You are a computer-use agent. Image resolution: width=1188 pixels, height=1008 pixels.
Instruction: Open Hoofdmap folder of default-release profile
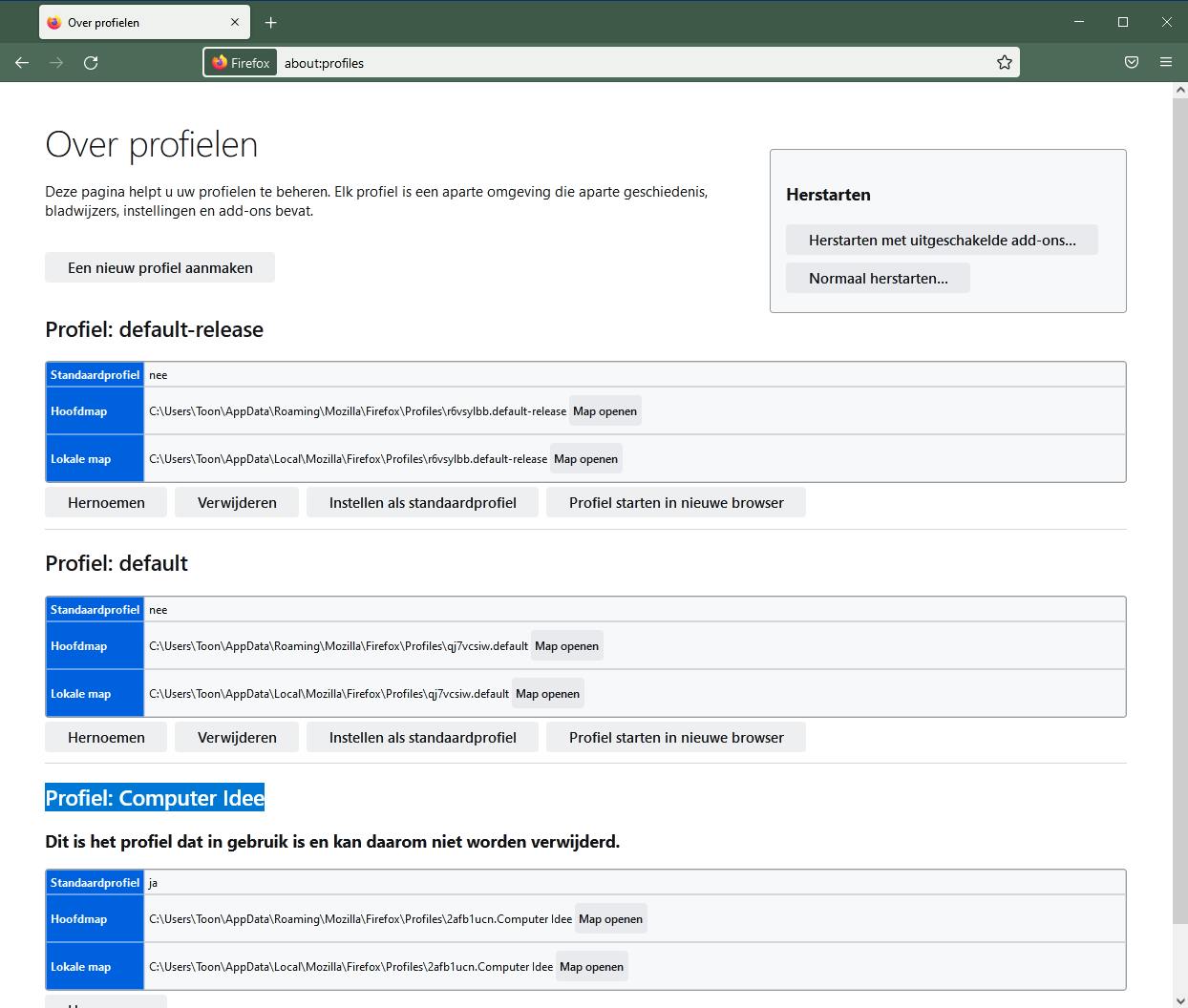coord(605,411)
